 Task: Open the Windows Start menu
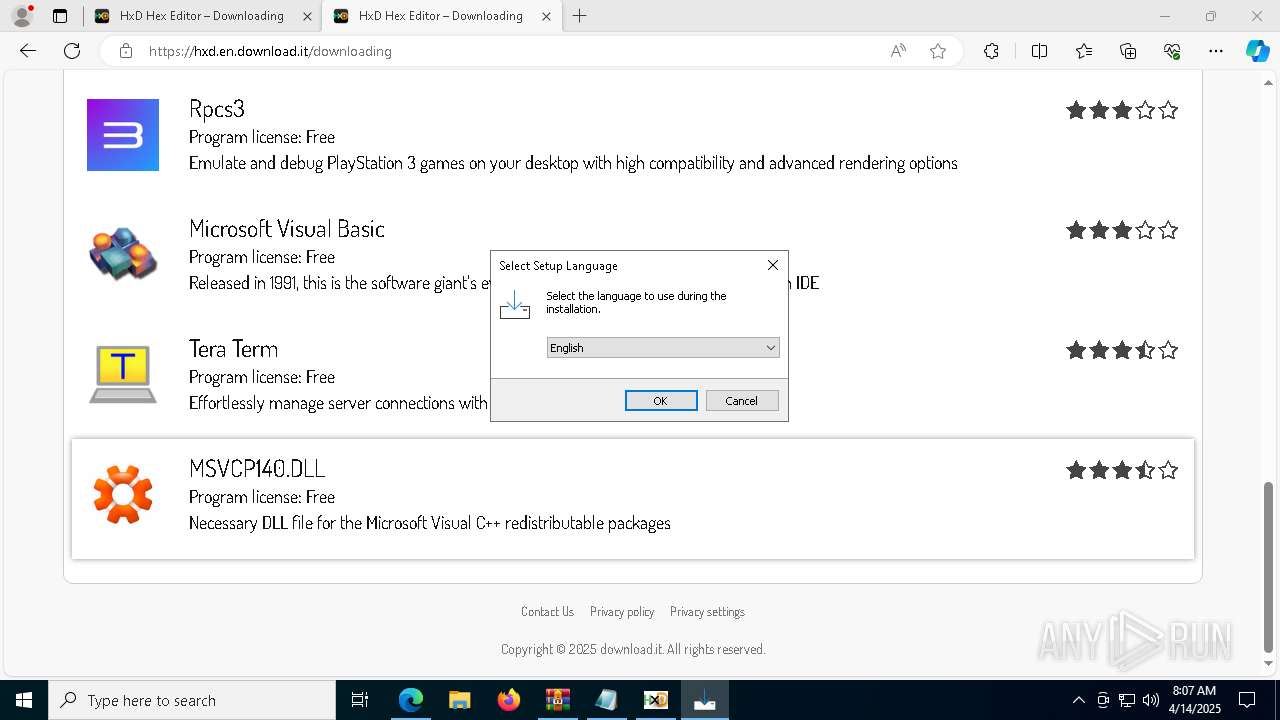click(x=24, y=700)
